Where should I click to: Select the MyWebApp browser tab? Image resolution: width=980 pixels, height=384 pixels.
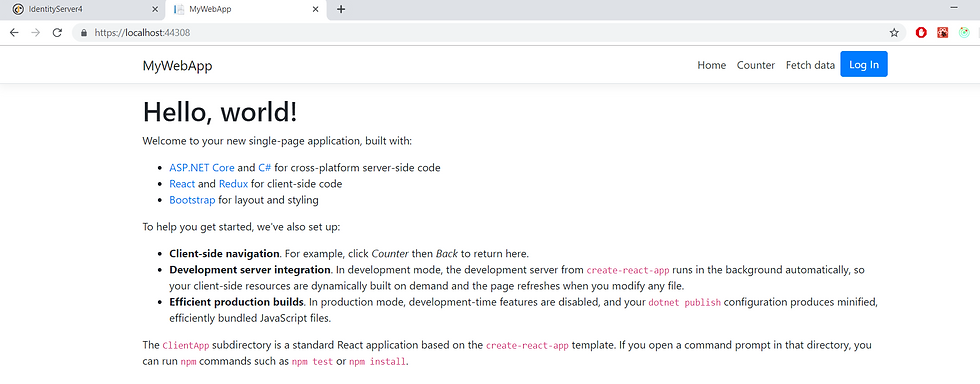(x=246, y=9)
